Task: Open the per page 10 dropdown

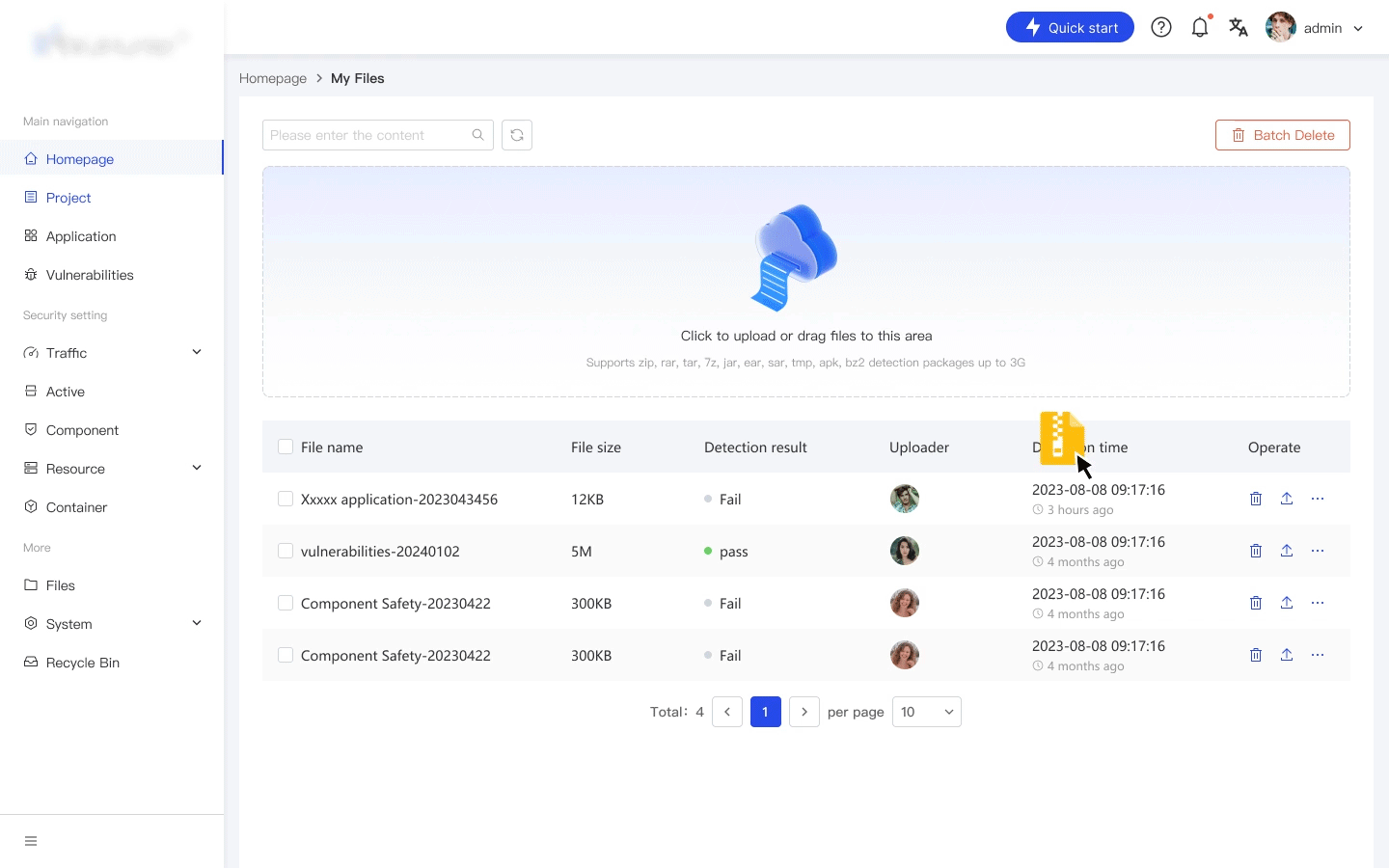Action: pyautogui.click(x=927, y=712)
